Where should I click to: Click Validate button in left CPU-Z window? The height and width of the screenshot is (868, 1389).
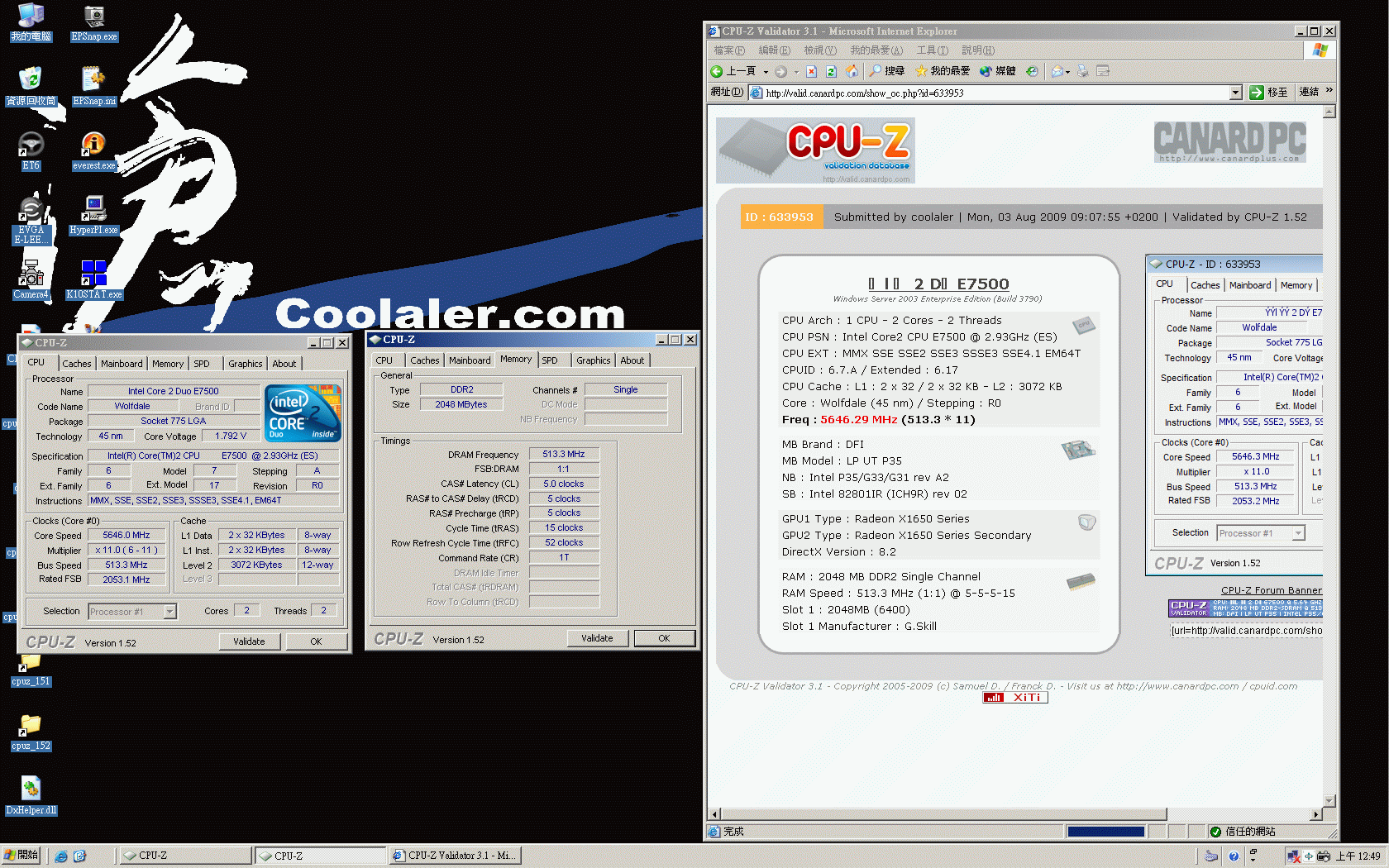250,641
